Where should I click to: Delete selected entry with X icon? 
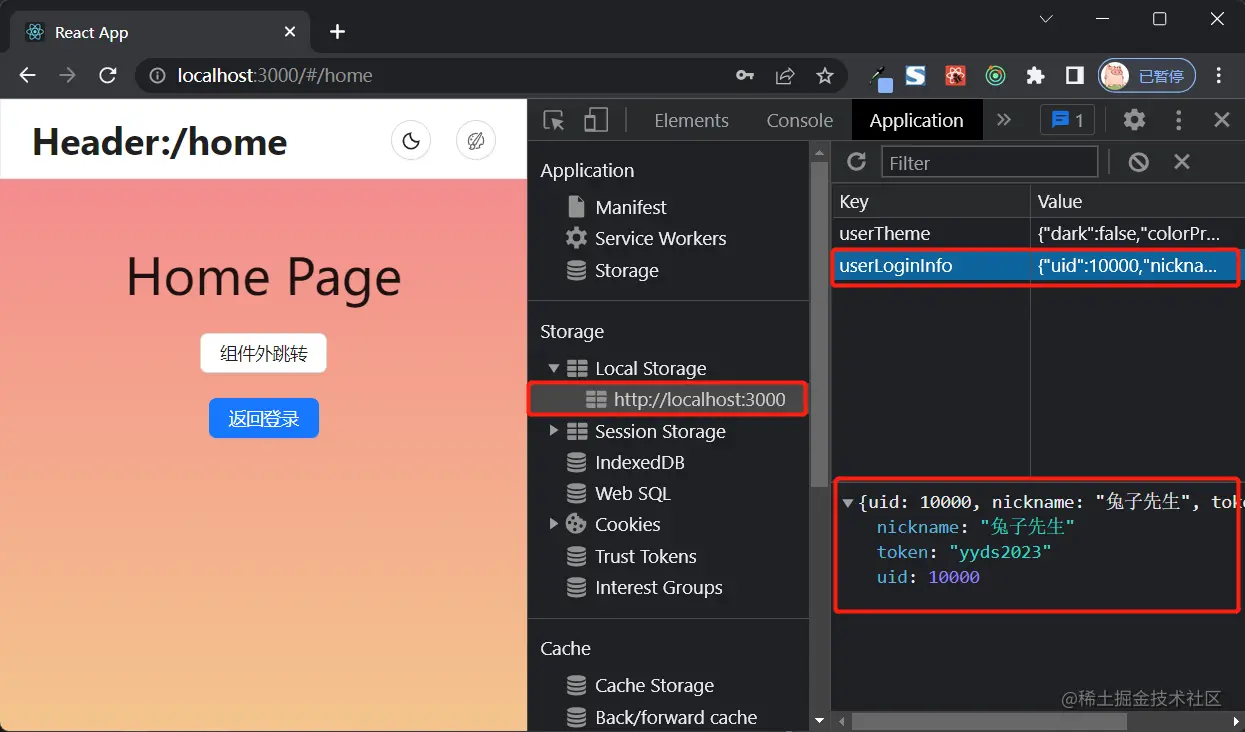(1182, 162)
